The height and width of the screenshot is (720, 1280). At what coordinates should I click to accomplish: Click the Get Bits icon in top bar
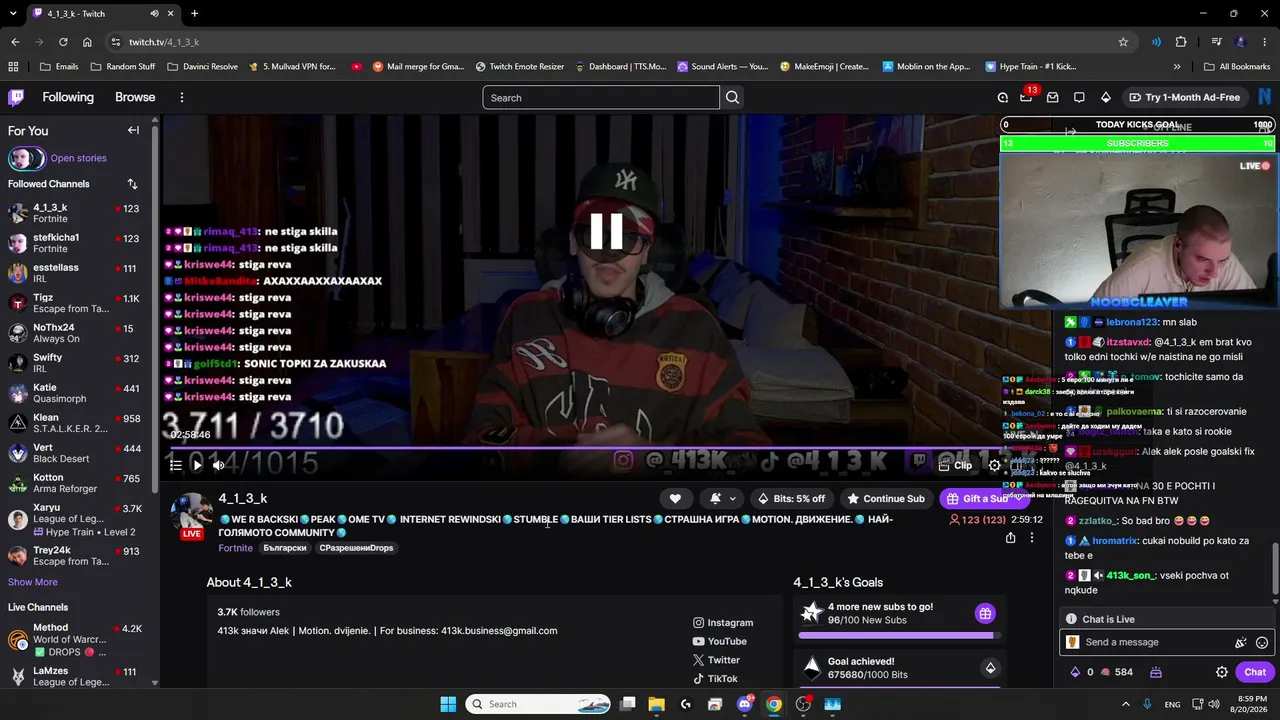tap(1105, 97)
